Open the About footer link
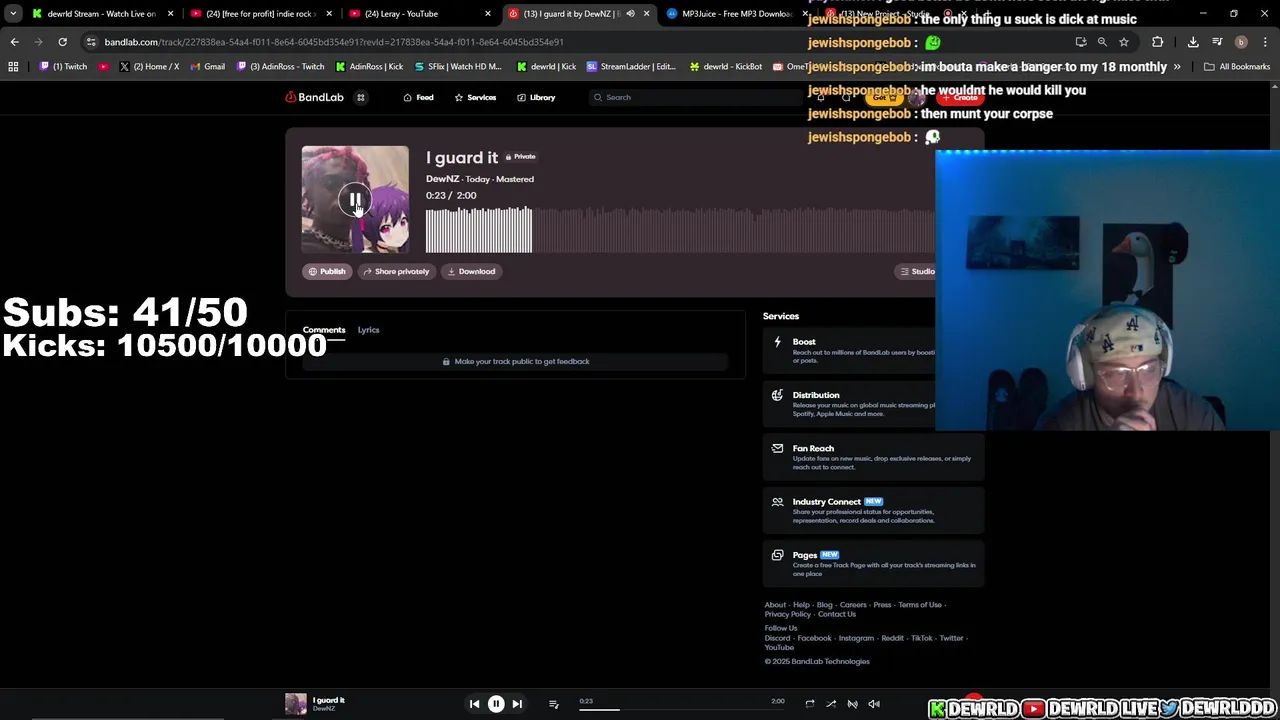 [775, 605]
